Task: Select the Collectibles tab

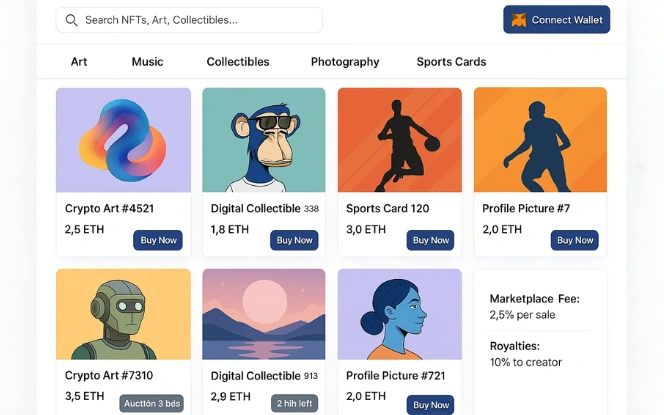Action: click(x=238, y=62)
